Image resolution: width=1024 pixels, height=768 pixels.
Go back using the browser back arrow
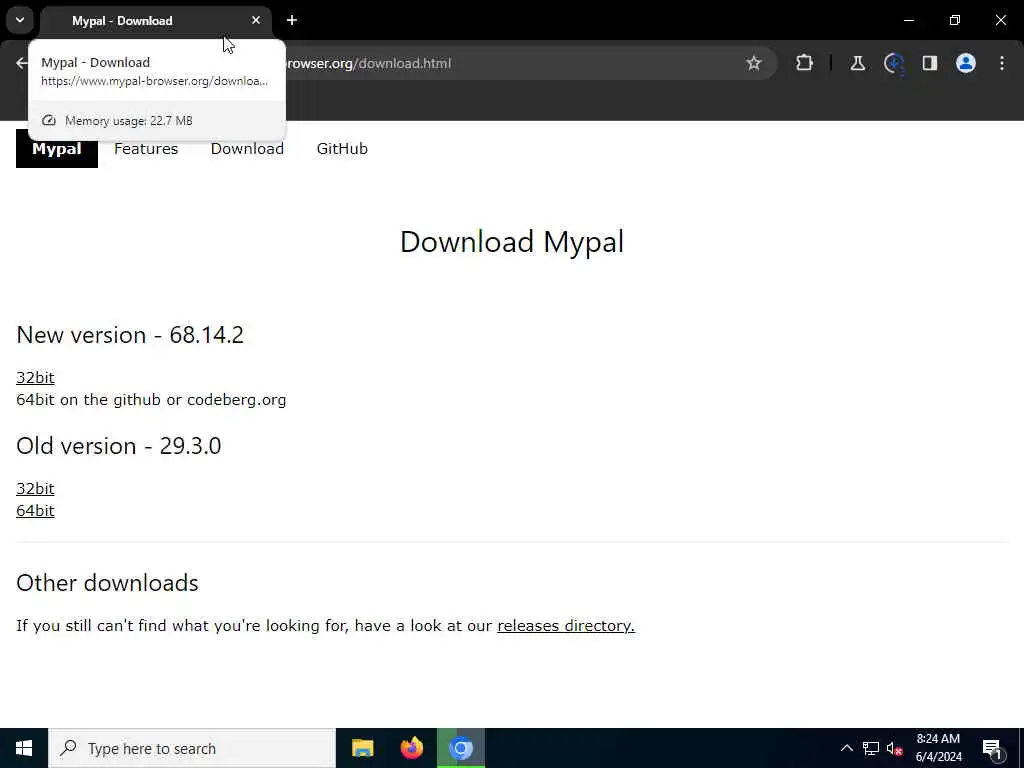(22, 63)
